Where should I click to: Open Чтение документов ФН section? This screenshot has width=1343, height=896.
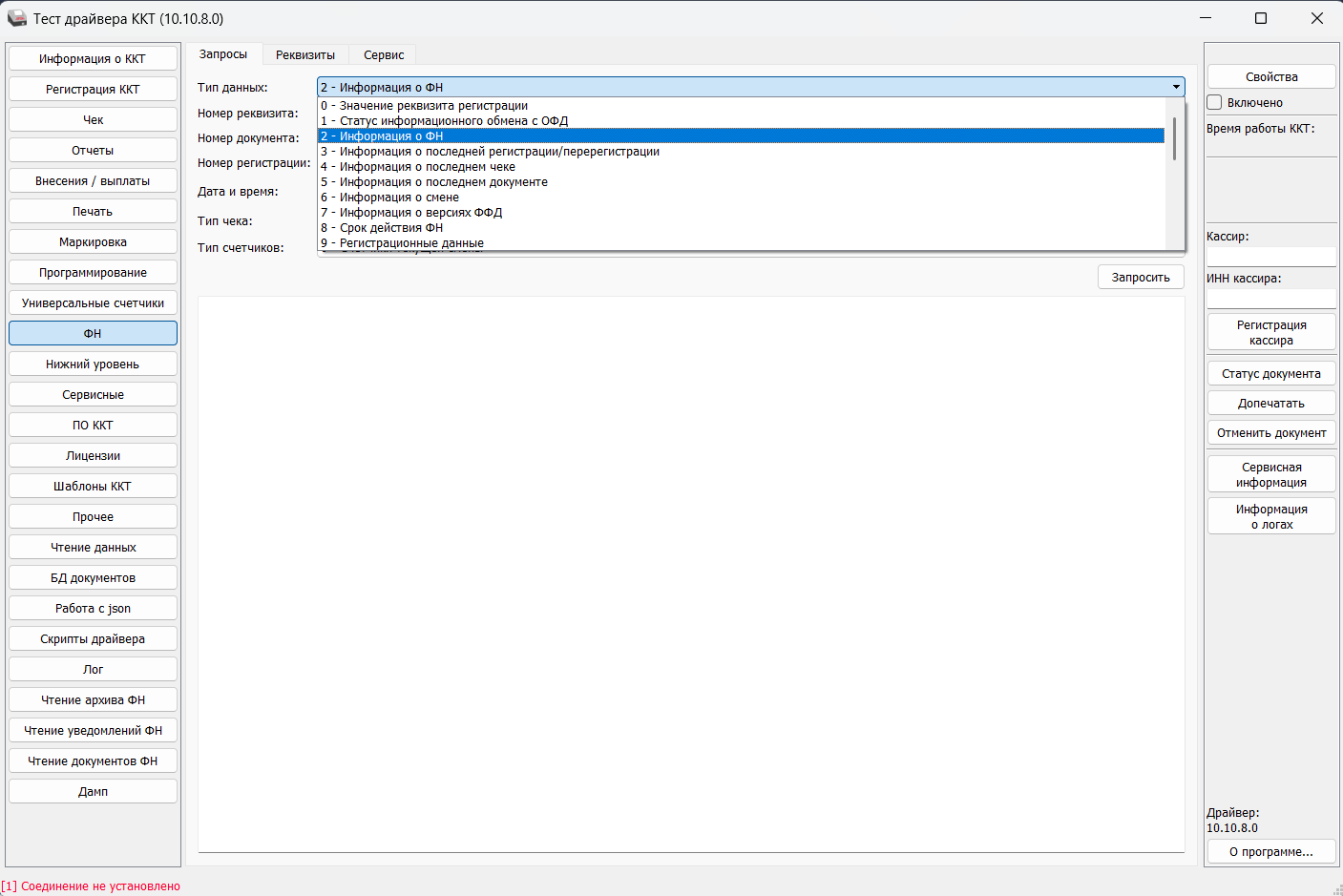[x=93, y=761]
